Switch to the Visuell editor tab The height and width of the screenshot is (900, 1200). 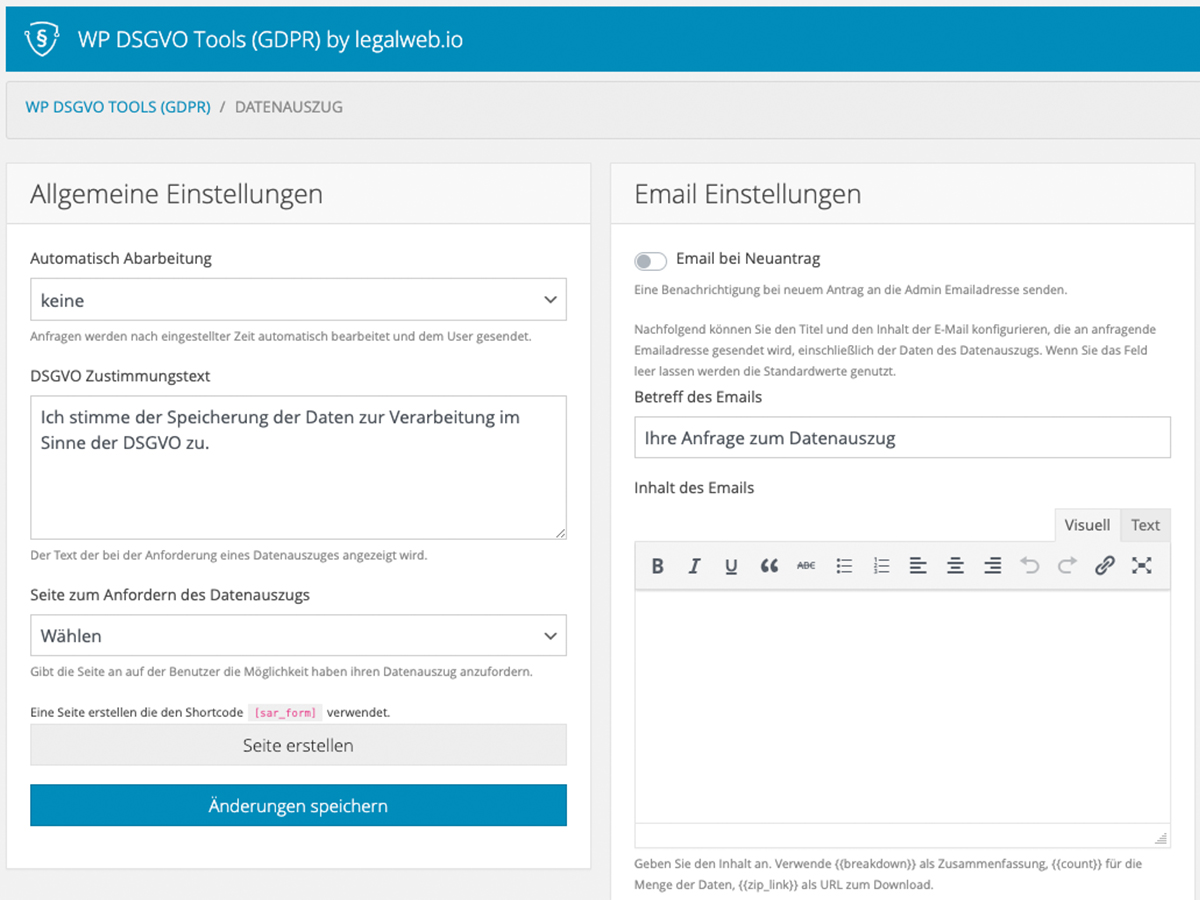click(x=1087, y=525)
